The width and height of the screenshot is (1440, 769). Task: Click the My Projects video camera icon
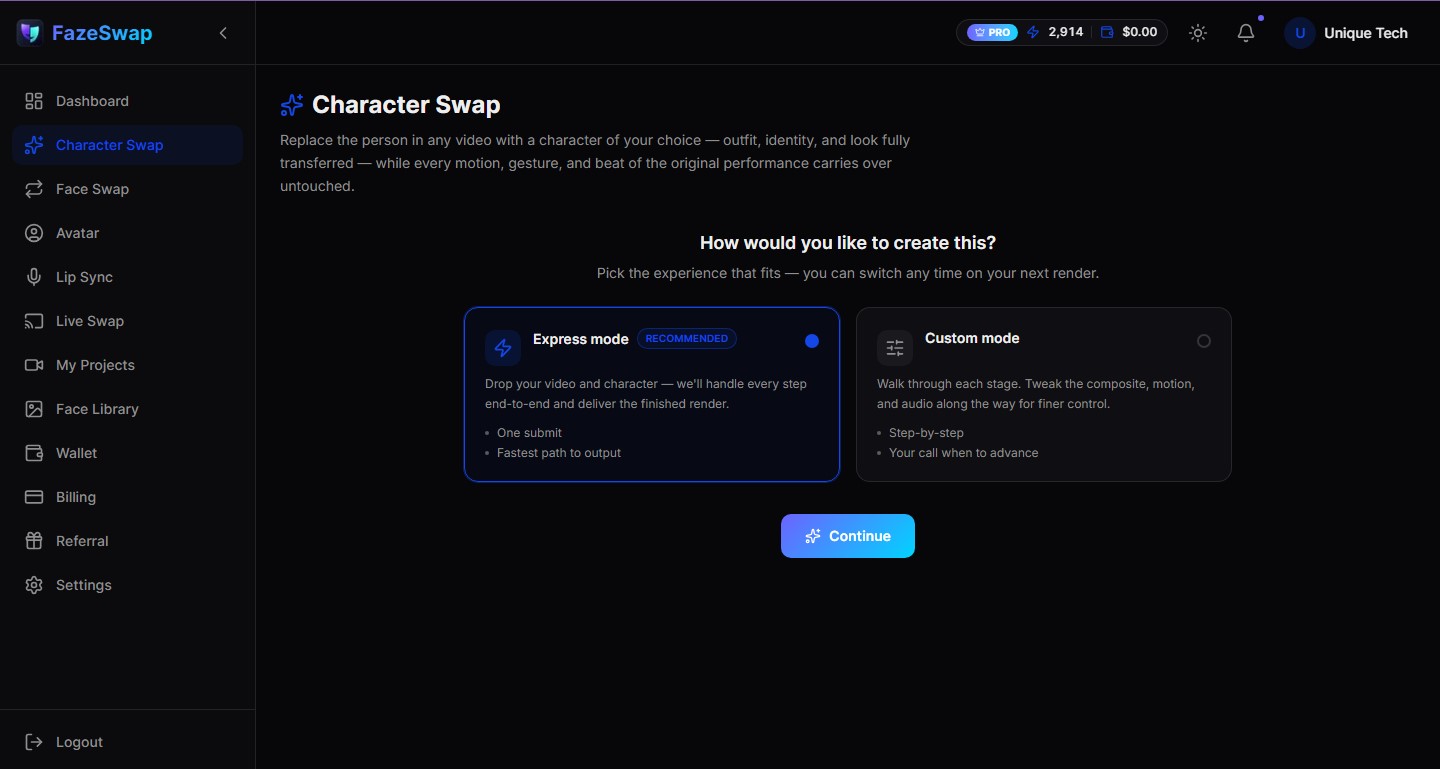point(34,365)
